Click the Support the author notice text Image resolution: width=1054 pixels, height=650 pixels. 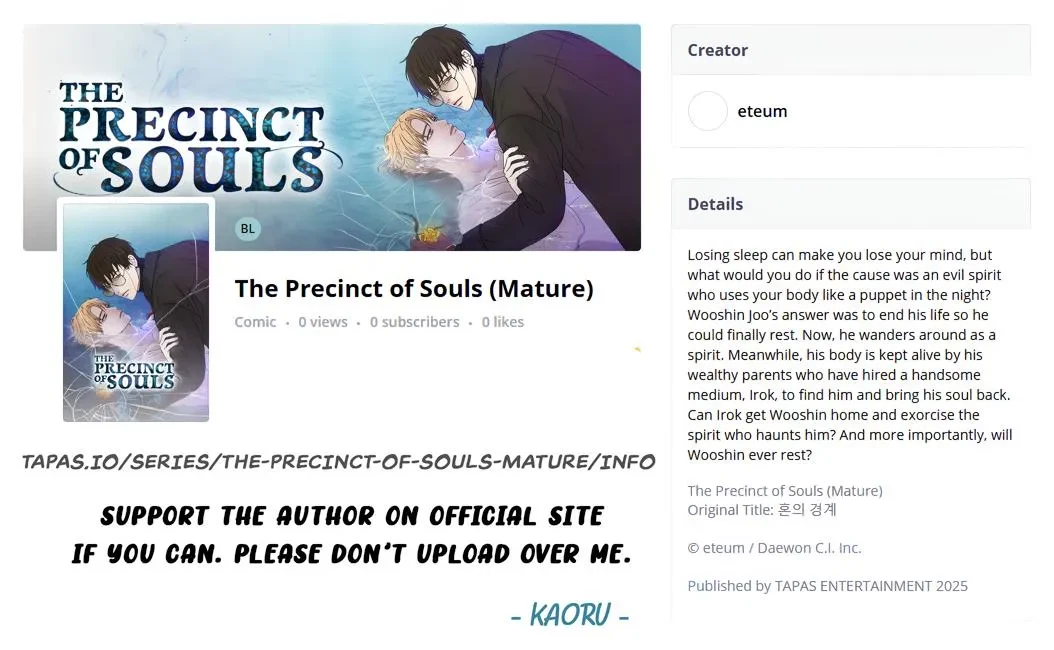352,535
